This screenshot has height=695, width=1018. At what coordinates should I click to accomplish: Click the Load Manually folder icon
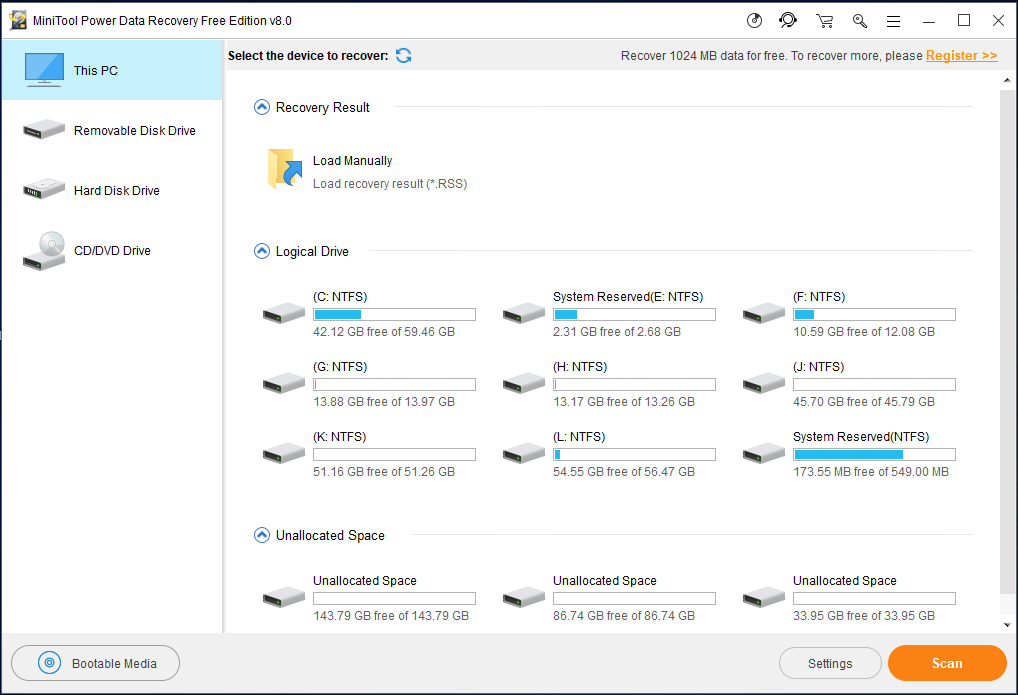point(285,169)
